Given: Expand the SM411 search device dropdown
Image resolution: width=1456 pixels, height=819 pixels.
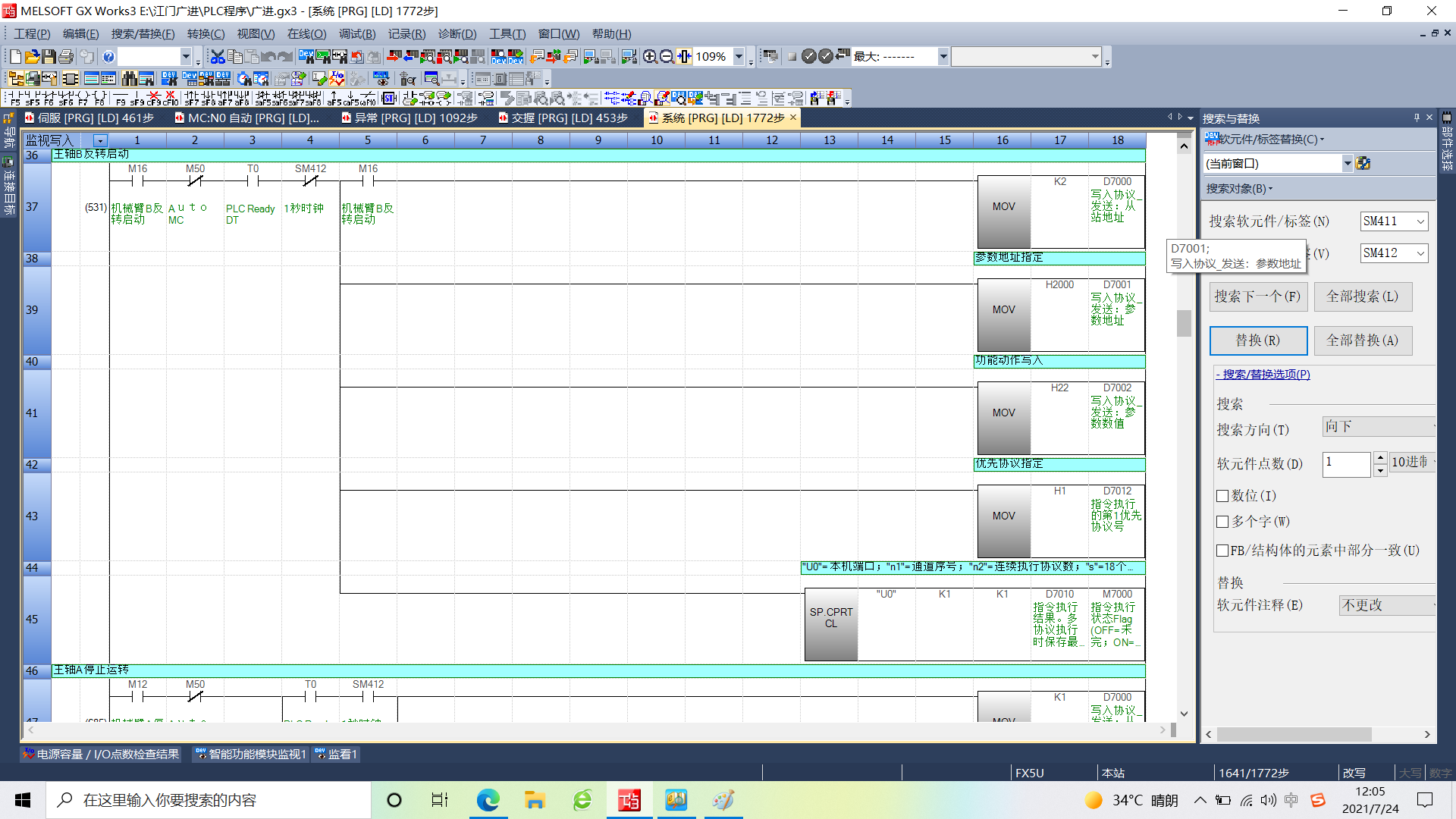Looking at the screenshot, I should tap(1420, 221).
